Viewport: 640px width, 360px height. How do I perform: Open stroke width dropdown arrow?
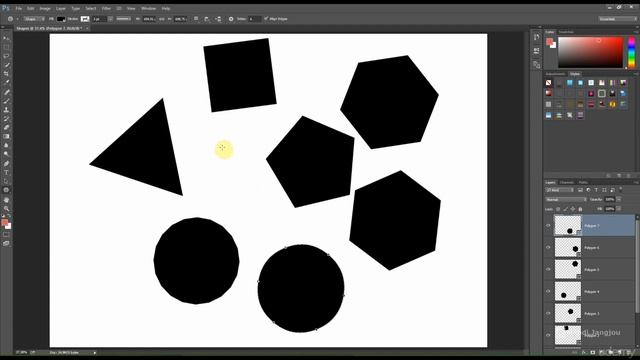coord(110,19)
